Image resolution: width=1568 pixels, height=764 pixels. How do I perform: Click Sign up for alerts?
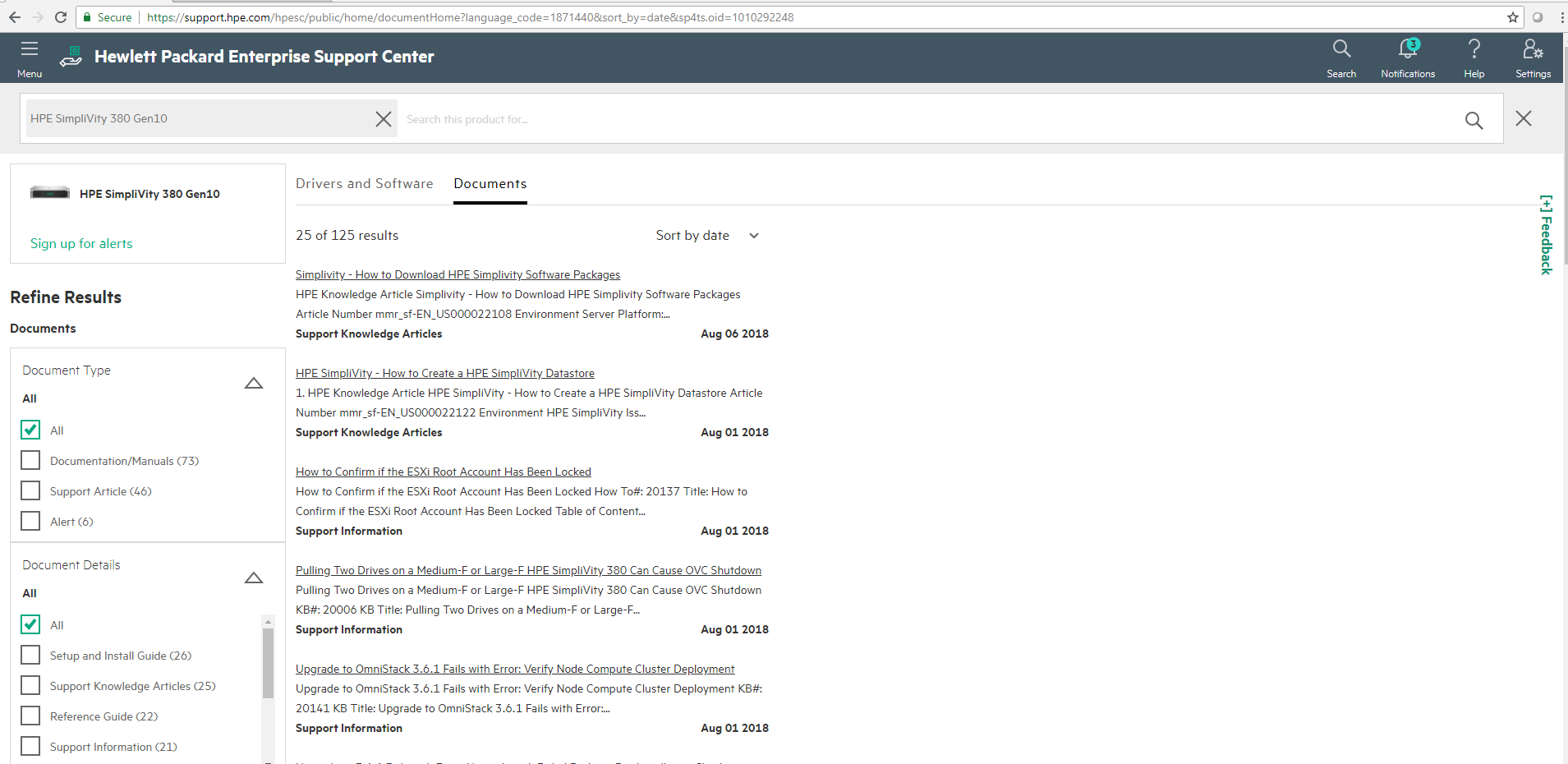coord(81,243)
